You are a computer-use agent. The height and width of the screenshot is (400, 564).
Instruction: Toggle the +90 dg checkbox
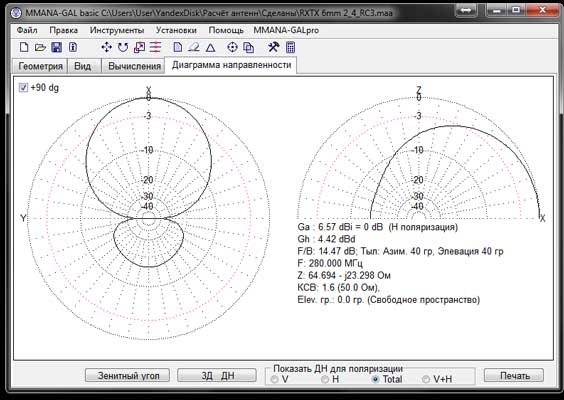(x=23, y=87)
